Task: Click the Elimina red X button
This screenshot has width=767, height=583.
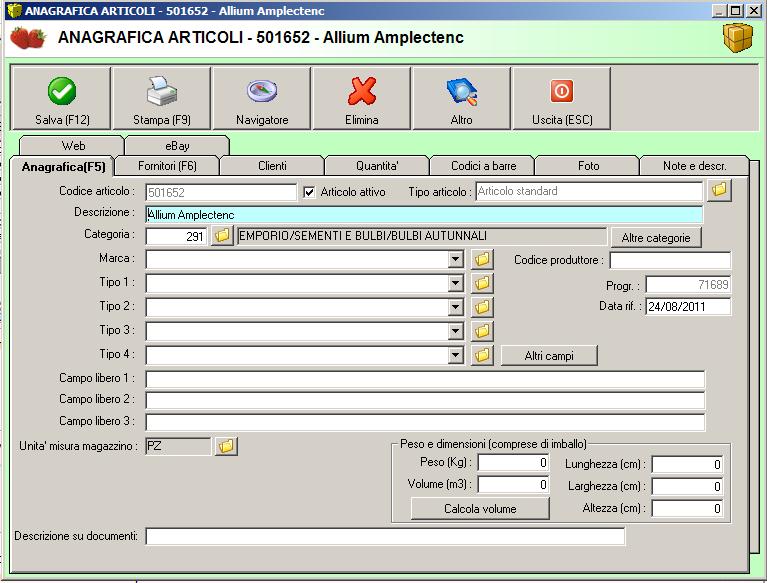Action: coord(361,99)
